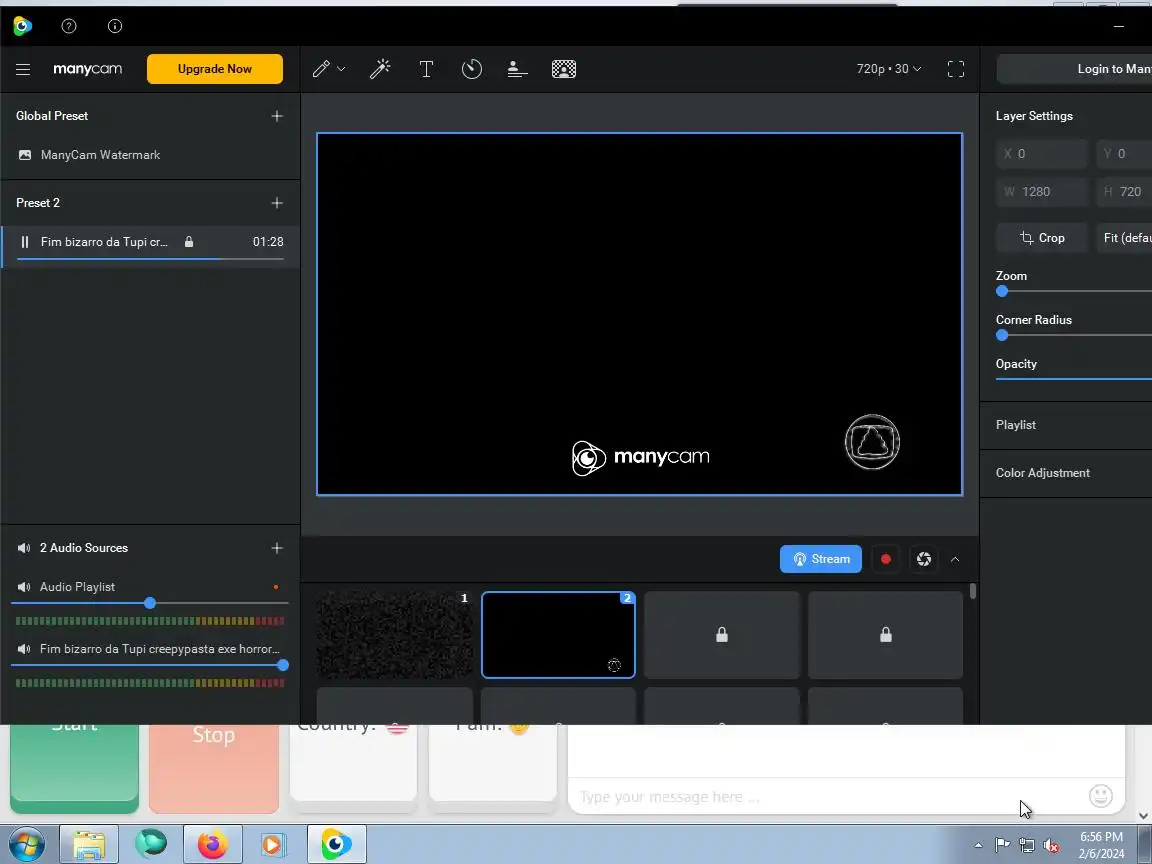Click the presets panel scrollbar
Screen dimensions: 1152x864
973,591
